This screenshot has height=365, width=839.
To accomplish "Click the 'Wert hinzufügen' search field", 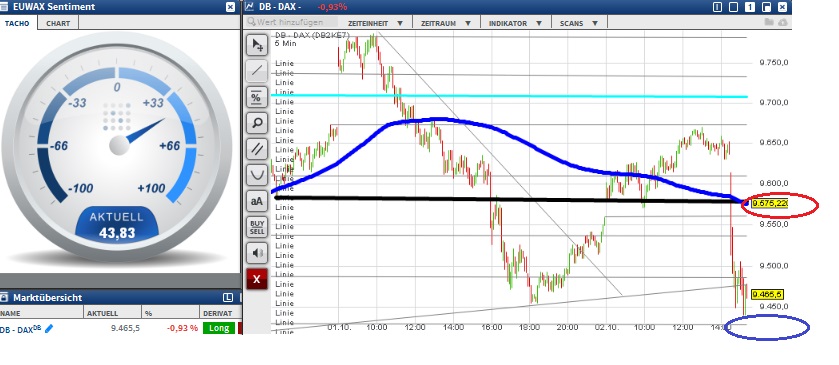I will (x=292, y=22).
